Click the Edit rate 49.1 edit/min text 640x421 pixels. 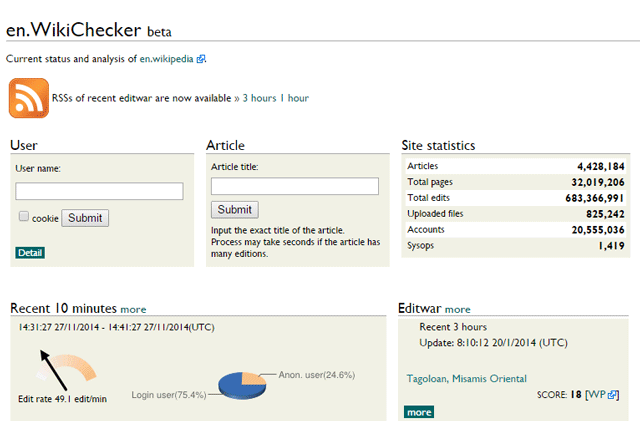pyautogui.click(x=62, y=399)
